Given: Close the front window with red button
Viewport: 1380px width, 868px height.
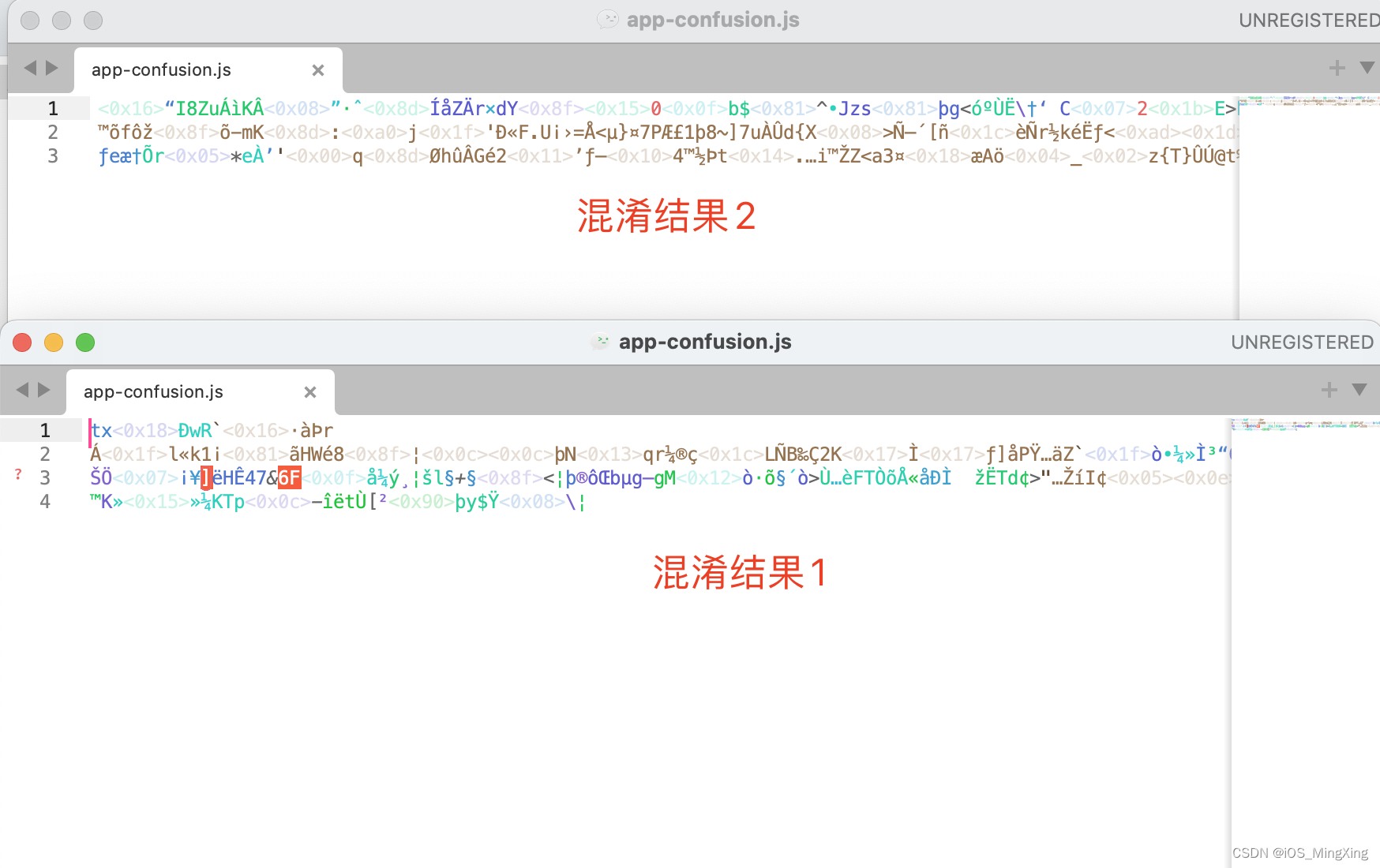Looking at the screenshot, I should (x=22, y=342).
